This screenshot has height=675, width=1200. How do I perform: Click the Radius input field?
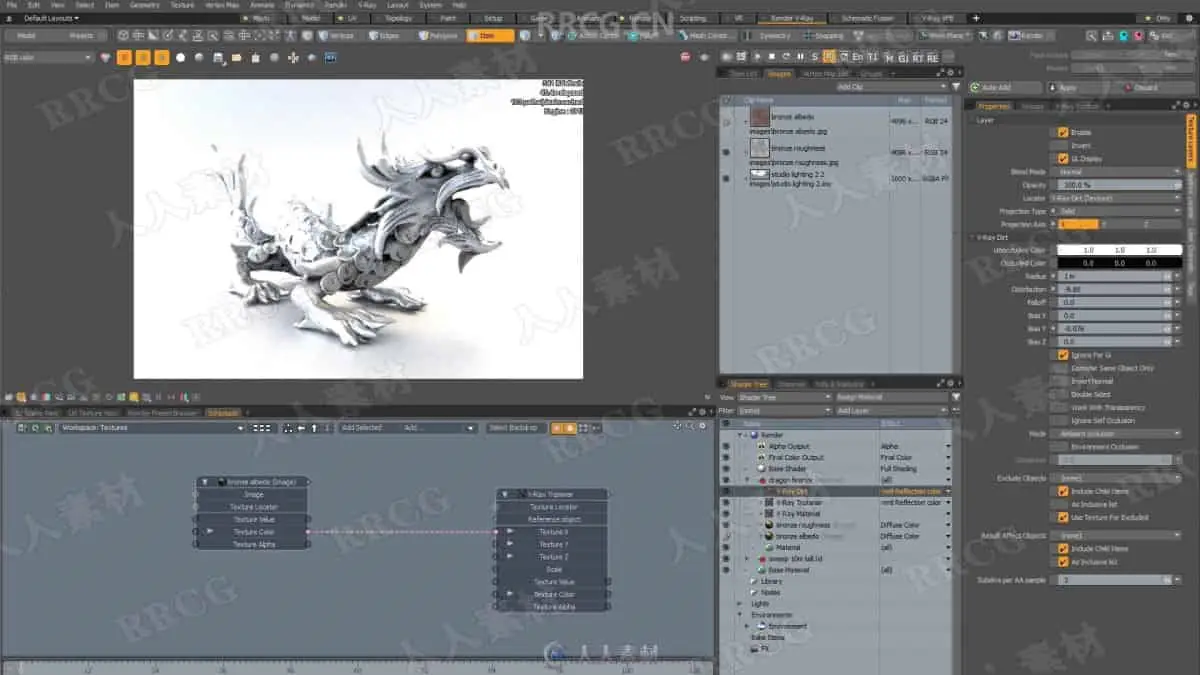(x=1110, y=276)
